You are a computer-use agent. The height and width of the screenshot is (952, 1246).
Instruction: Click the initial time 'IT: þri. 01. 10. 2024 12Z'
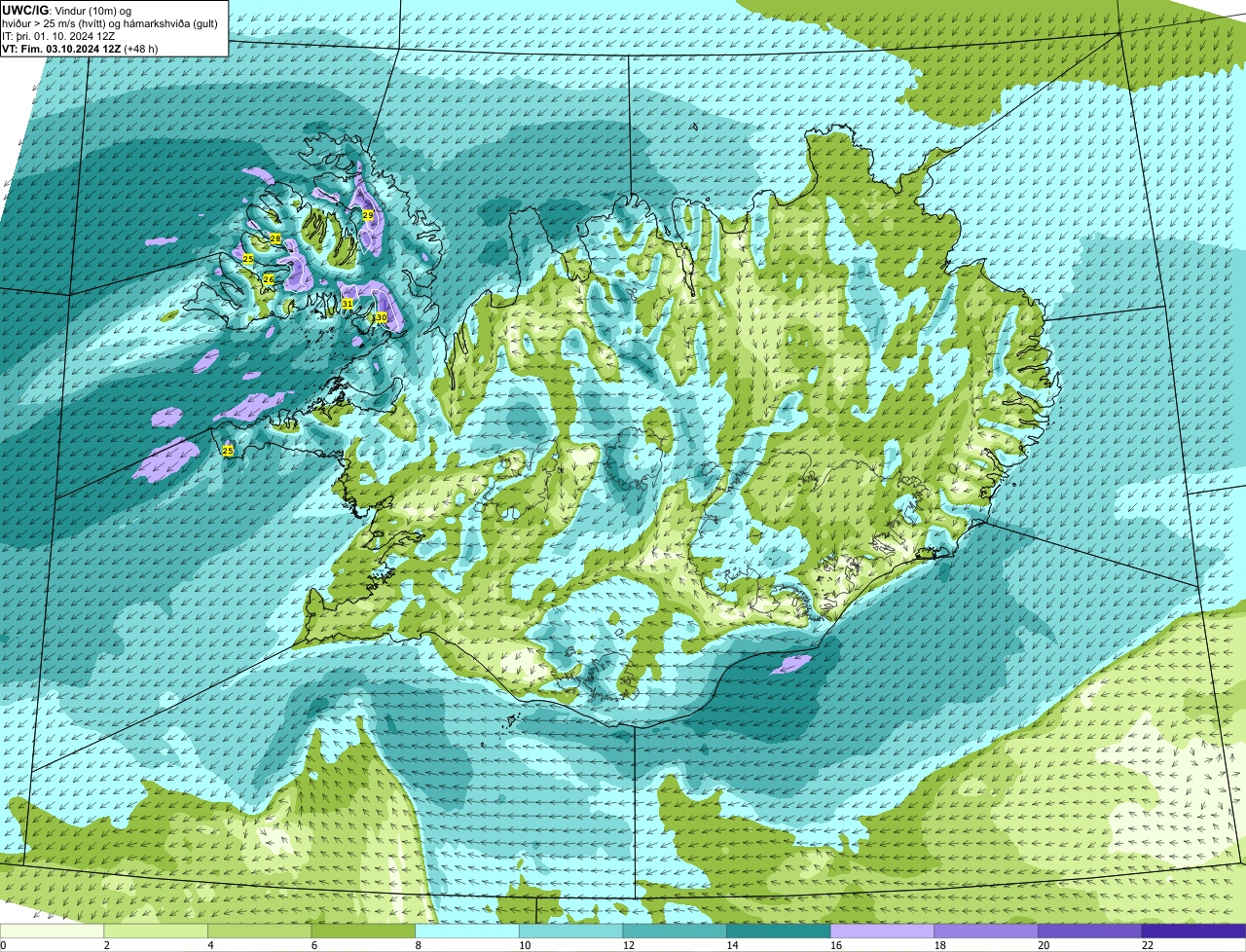click(x=59, y=36)
